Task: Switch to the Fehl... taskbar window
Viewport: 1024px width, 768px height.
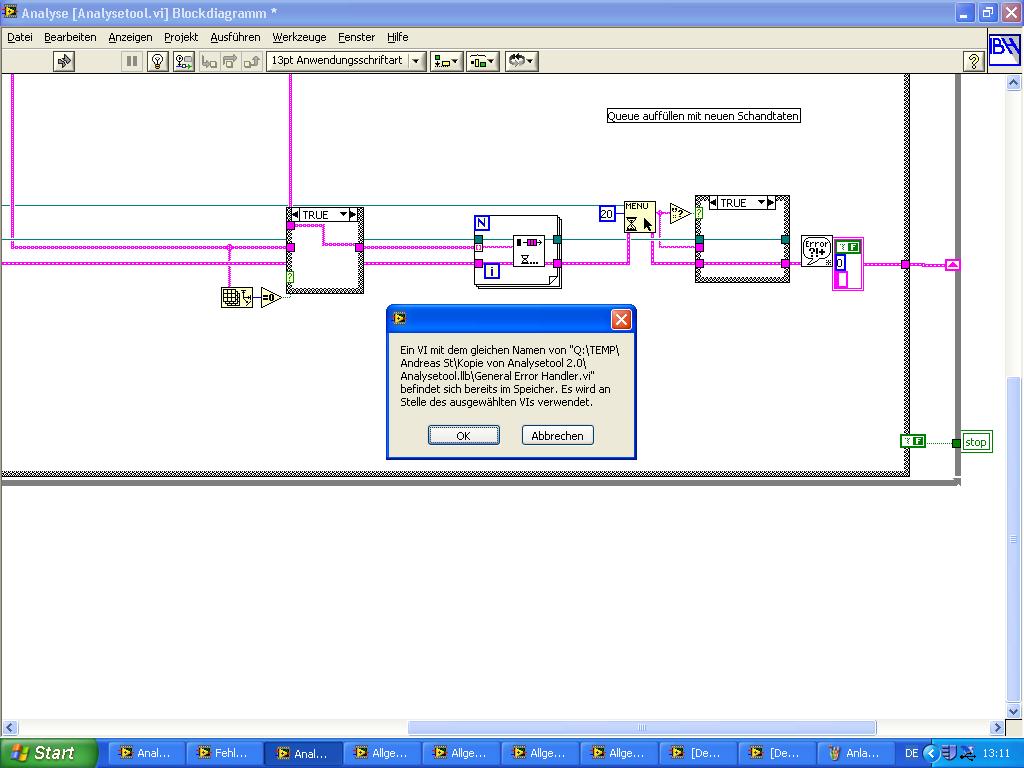Action: [x=225, y=753]
